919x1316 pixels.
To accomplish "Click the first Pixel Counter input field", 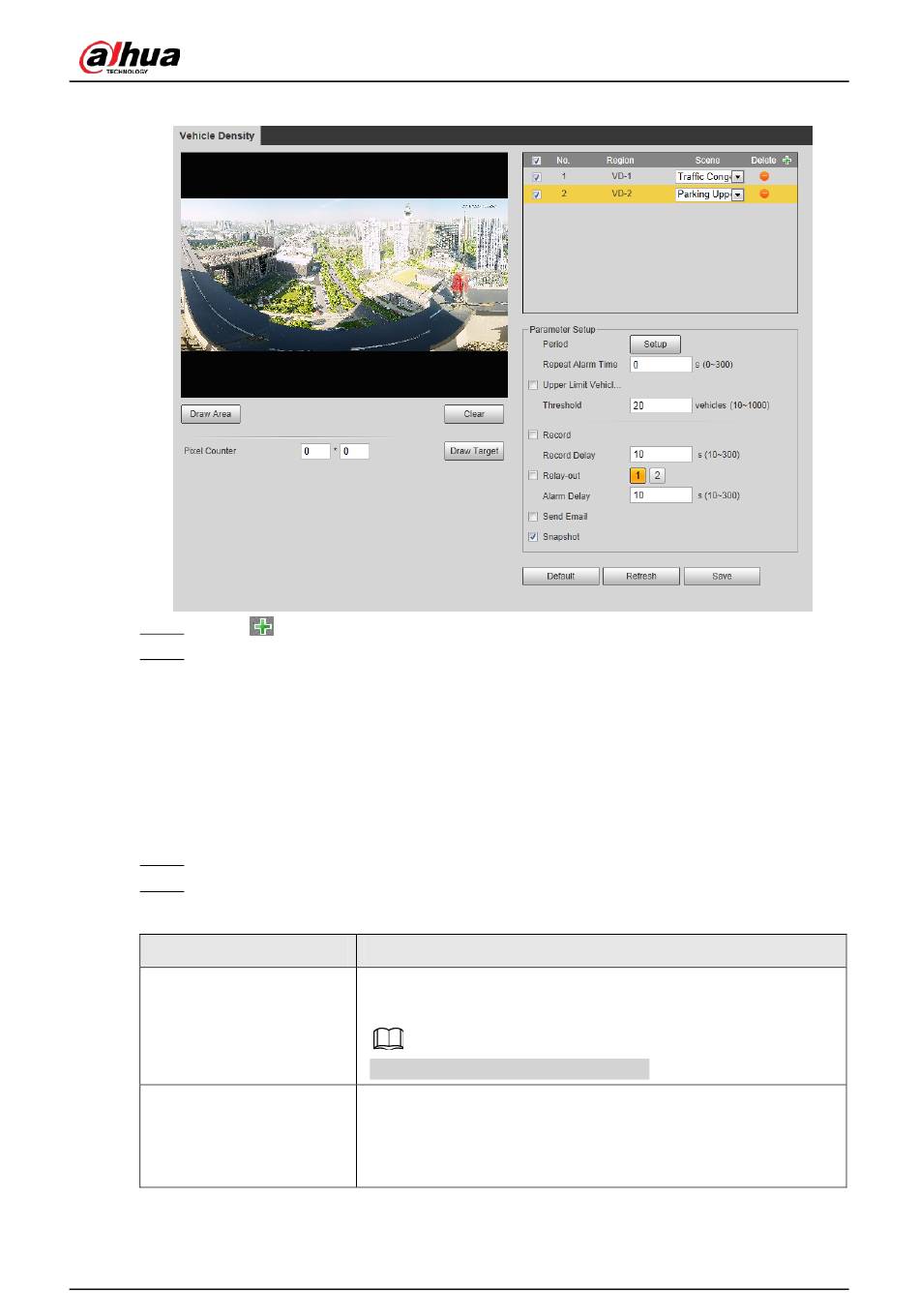I will (315, 451).
